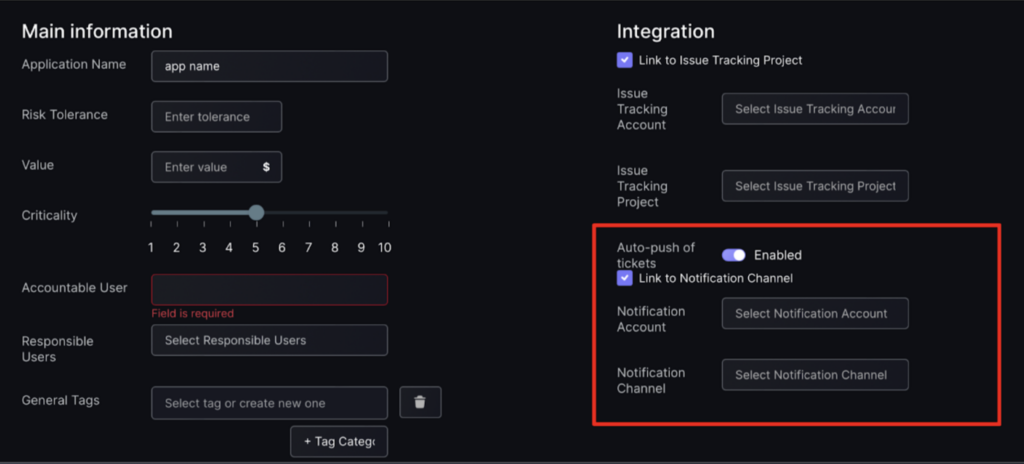Screen dimensions: 1024x464
Task: Click the trash icon beside General Tags
Action: pos(420,403)
